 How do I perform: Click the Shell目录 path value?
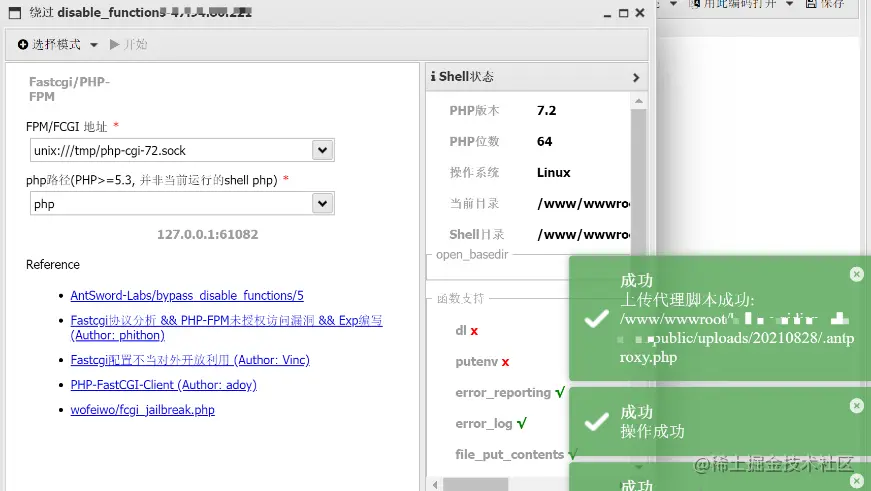coord(583,235)
